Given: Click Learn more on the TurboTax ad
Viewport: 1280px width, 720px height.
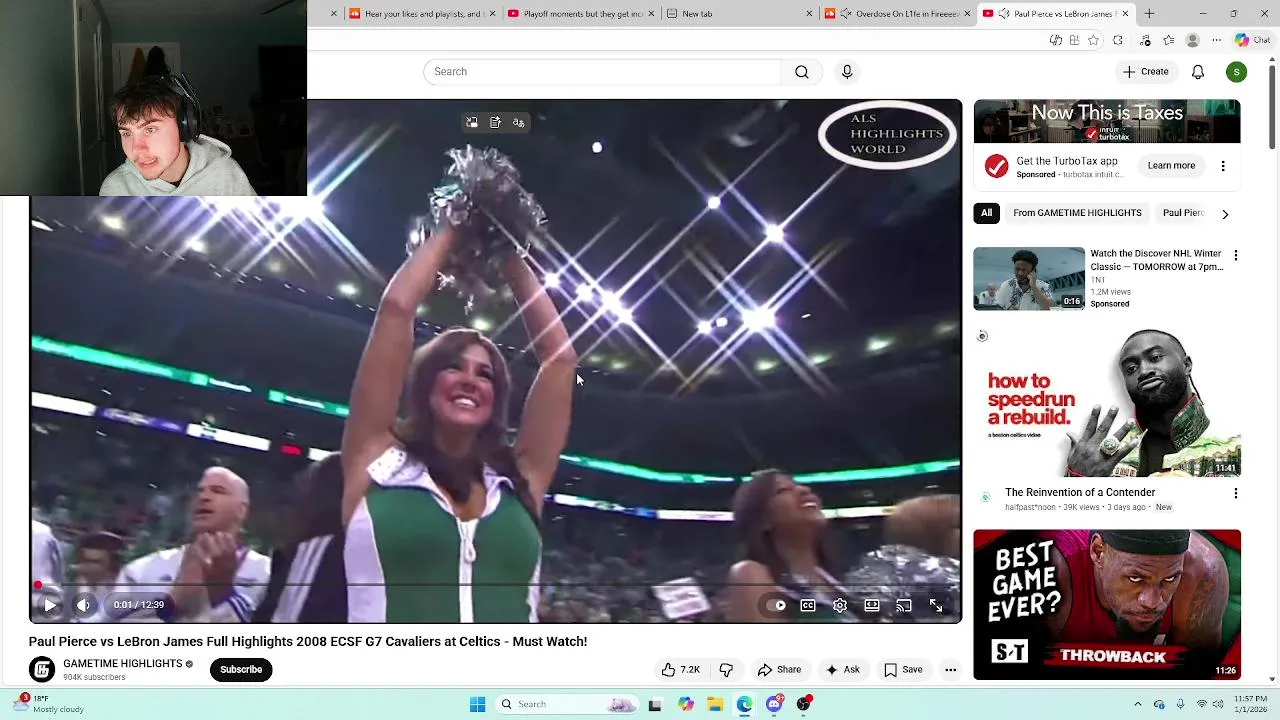Looking at the screenshot, I should [x=1171, y=166].
